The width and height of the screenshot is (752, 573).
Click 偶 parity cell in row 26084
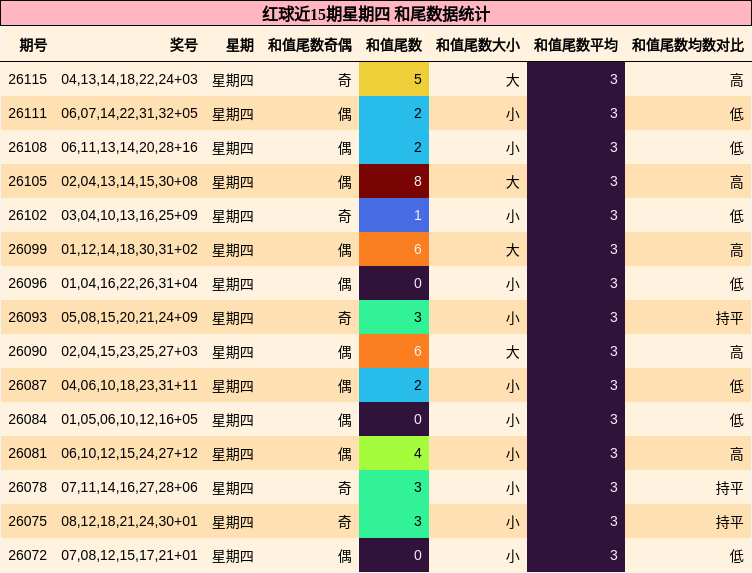[345, 420]
